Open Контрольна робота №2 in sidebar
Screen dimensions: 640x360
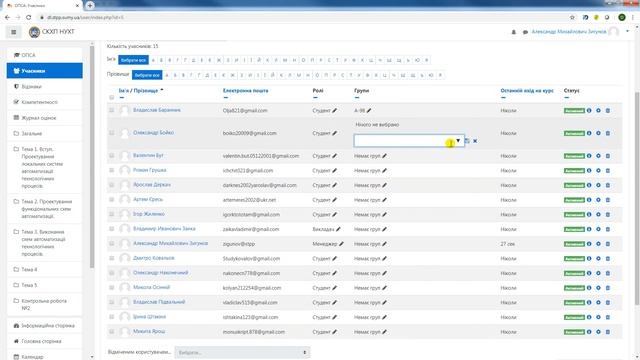pyautogui.click(x=44, y=304)
